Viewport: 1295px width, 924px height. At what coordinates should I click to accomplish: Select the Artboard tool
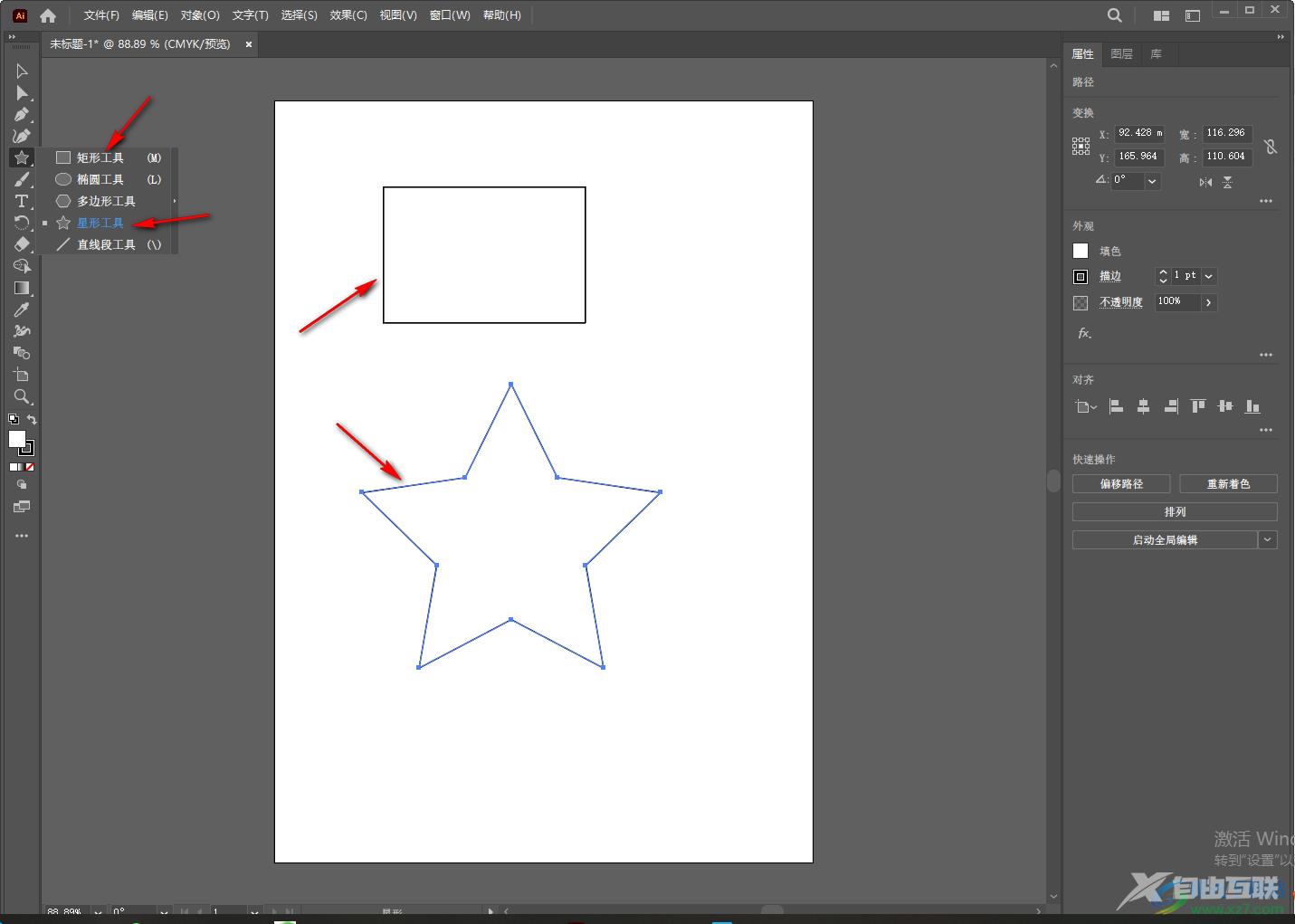pos(22,375)
